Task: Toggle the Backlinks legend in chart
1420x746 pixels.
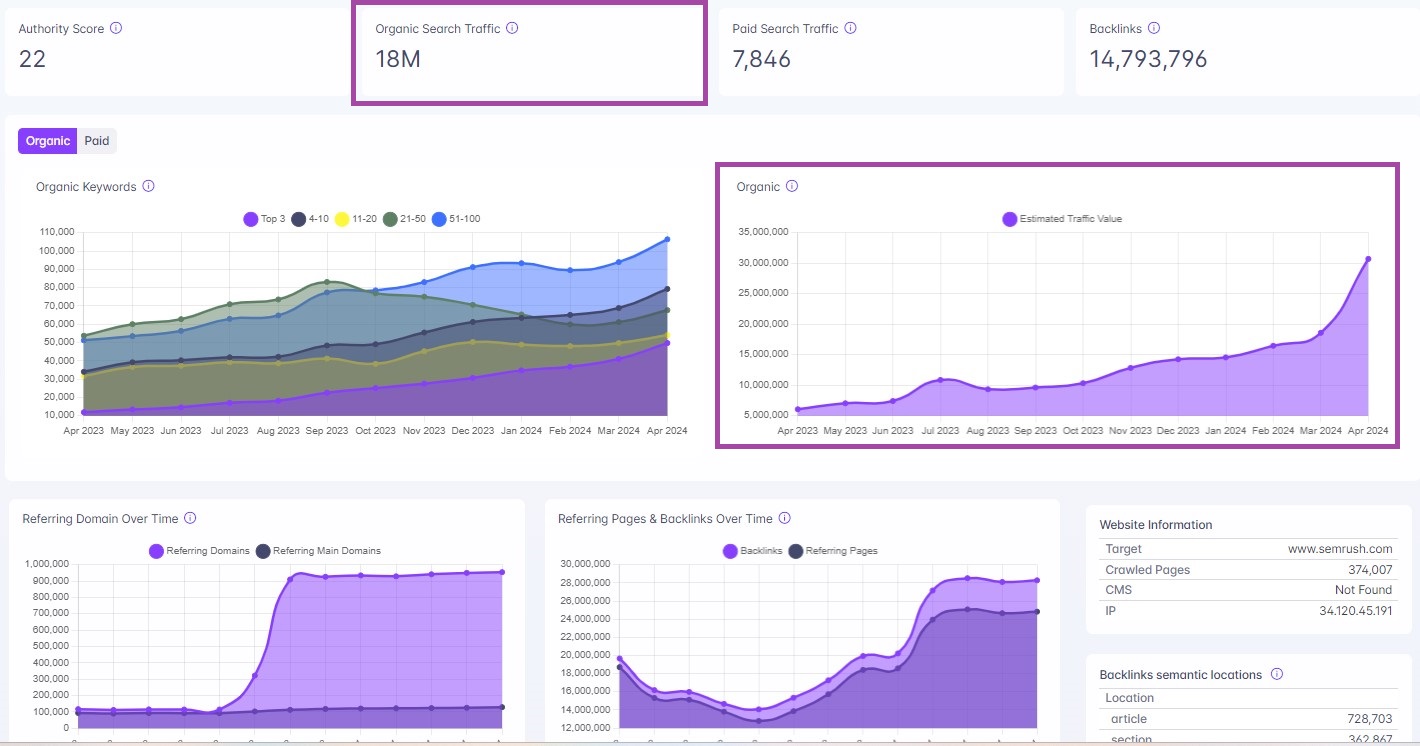Action: coord(752,551)
